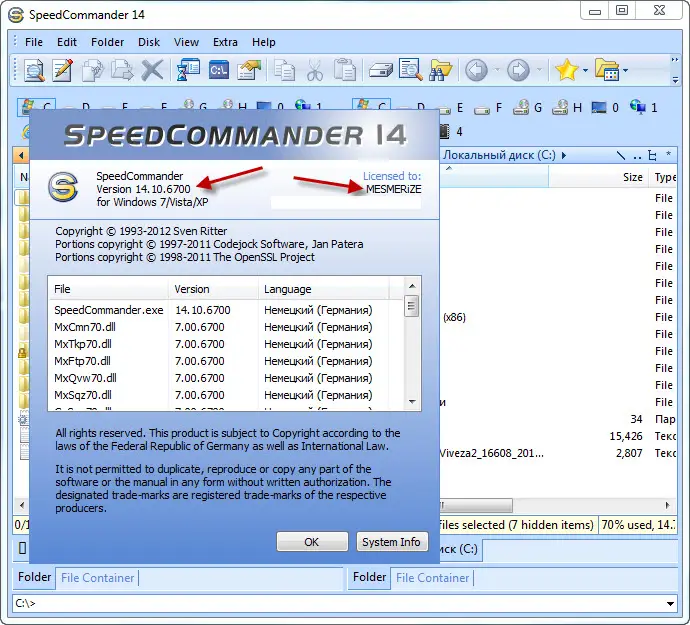The width and height of the screenshot is (690, 625).
Task: Go to parent folder via two dots
Action: pyautogui.click(x=637, y=156)
